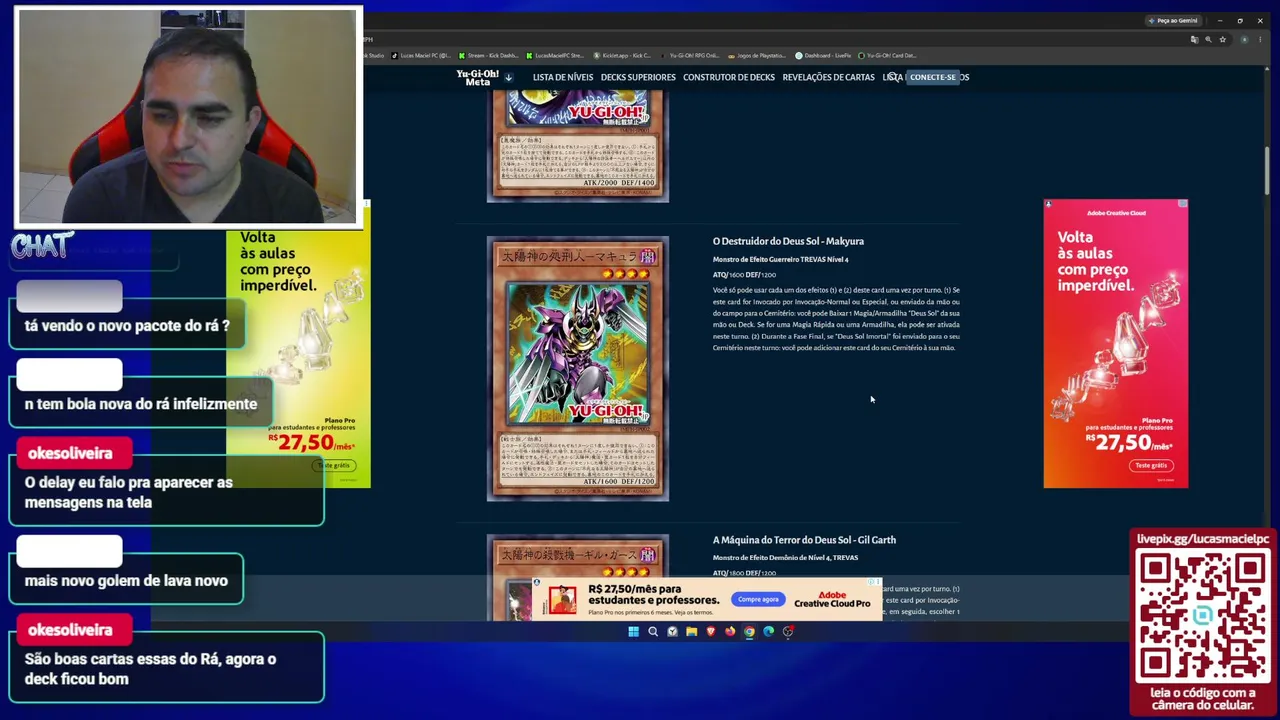
Task: Click the card title O Destruidor do Deus Sol - Makyura
Action: 788,241
